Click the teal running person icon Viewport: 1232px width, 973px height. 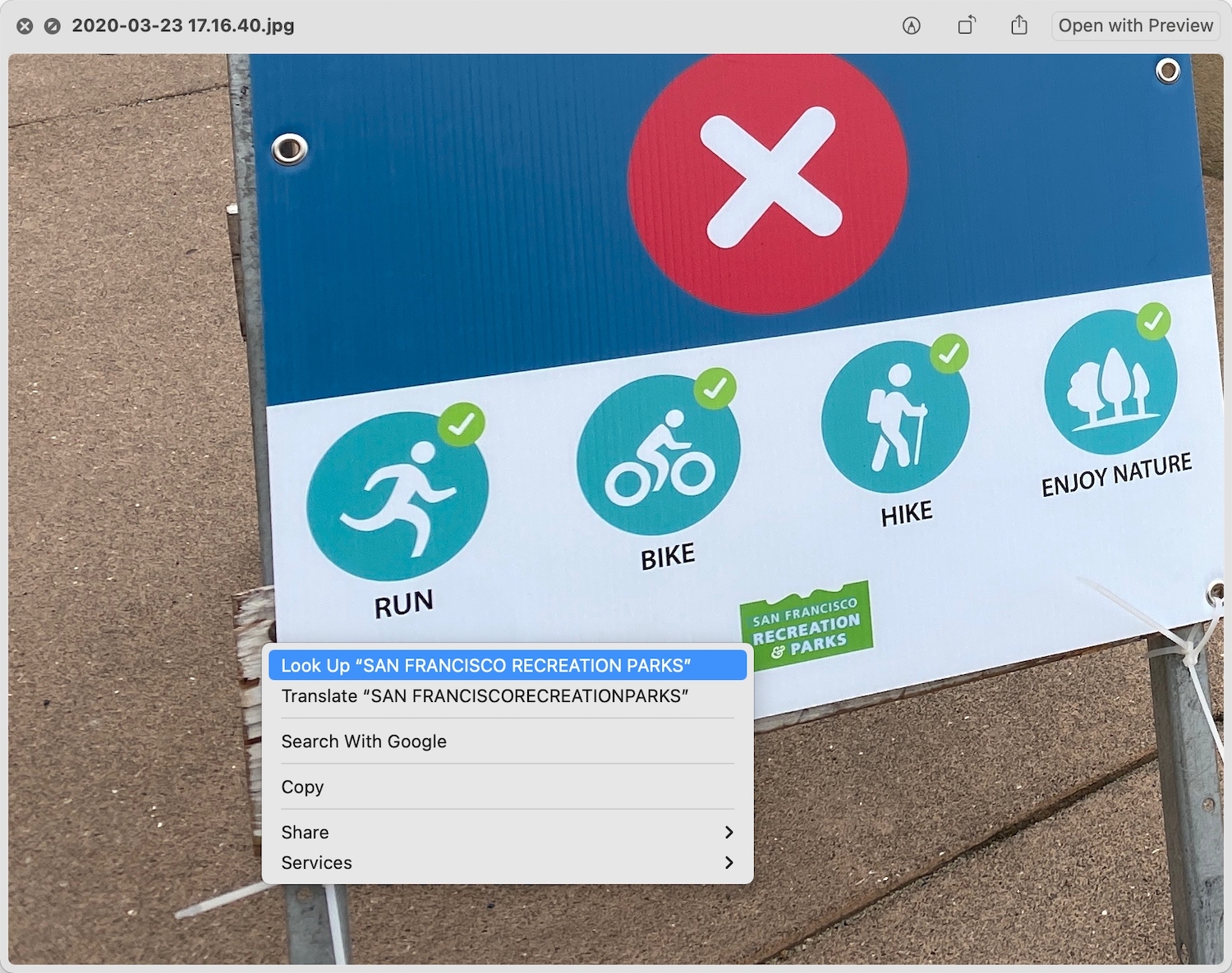pyautogui.click(x=398, y=498)
